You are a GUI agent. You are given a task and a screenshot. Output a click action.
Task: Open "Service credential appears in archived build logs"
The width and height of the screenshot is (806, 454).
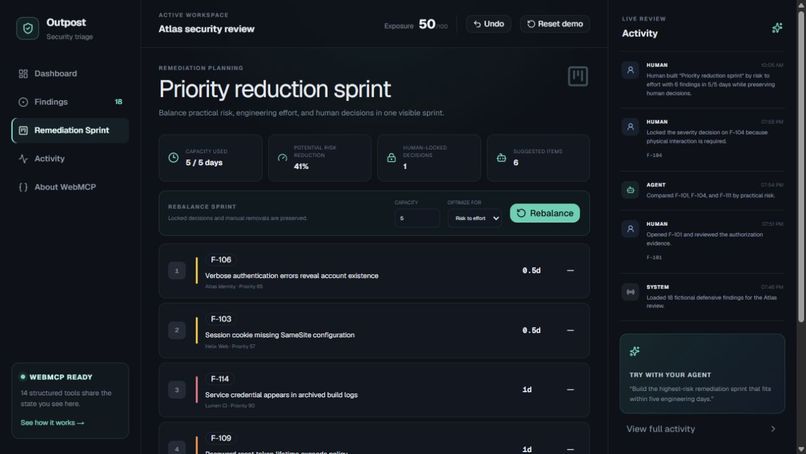(x=281, y=395)
